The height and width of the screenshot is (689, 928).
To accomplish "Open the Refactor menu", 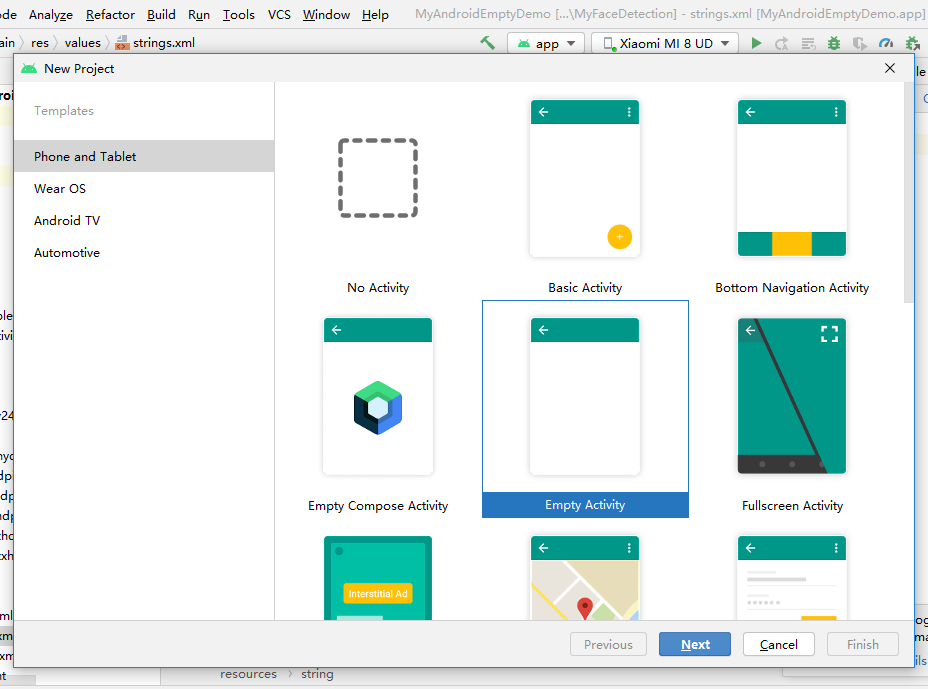I will click(x=110, y=15).
